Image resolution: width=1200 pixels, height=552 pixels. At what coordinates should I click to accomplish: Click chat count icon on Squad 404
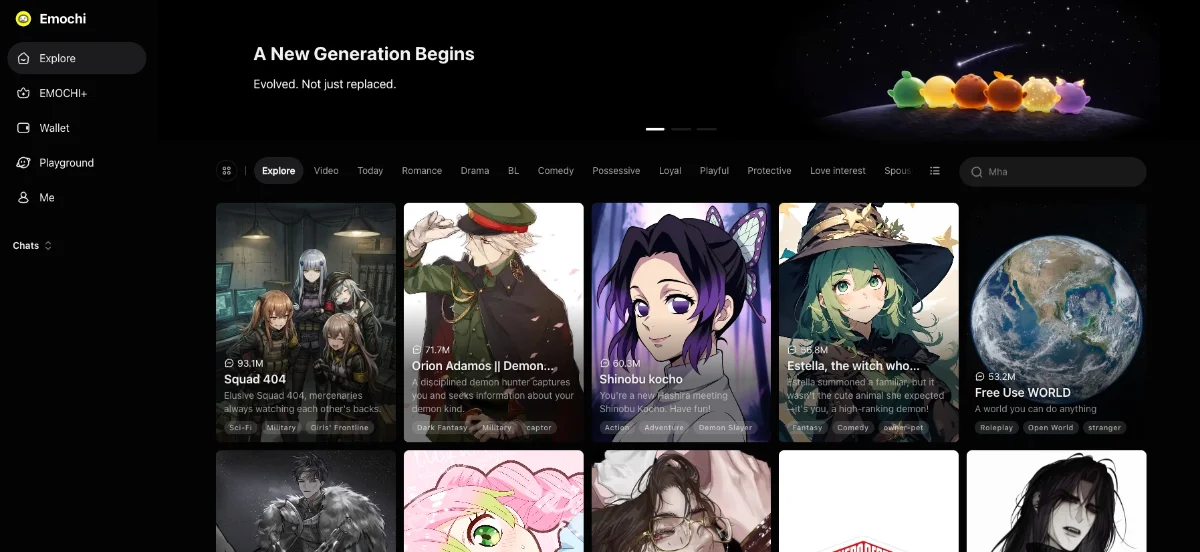[x=229, y=363]
